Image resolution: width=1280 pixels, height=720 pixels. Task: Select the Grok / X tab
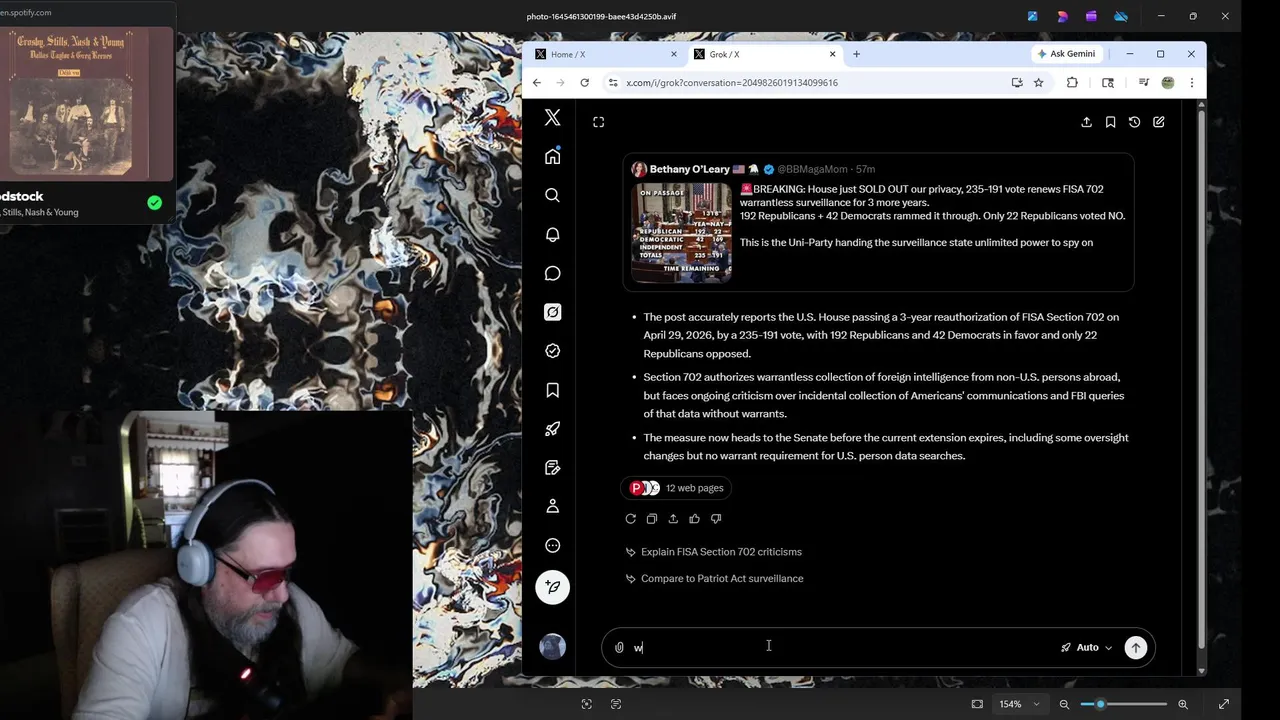(765, 54)
